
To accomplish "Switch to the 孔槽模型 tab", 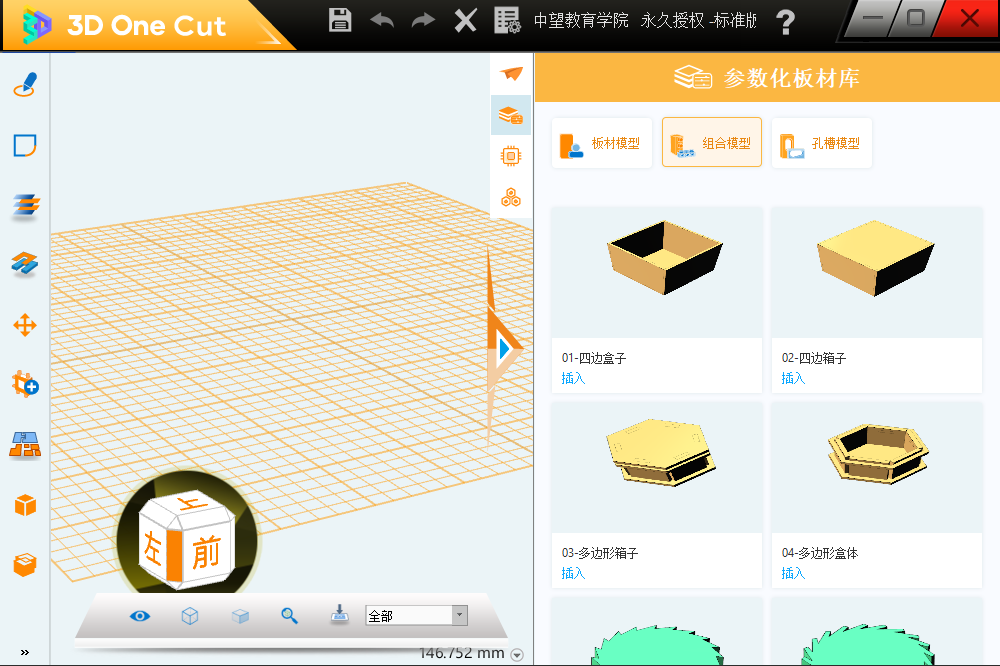I will coord(821,142).
